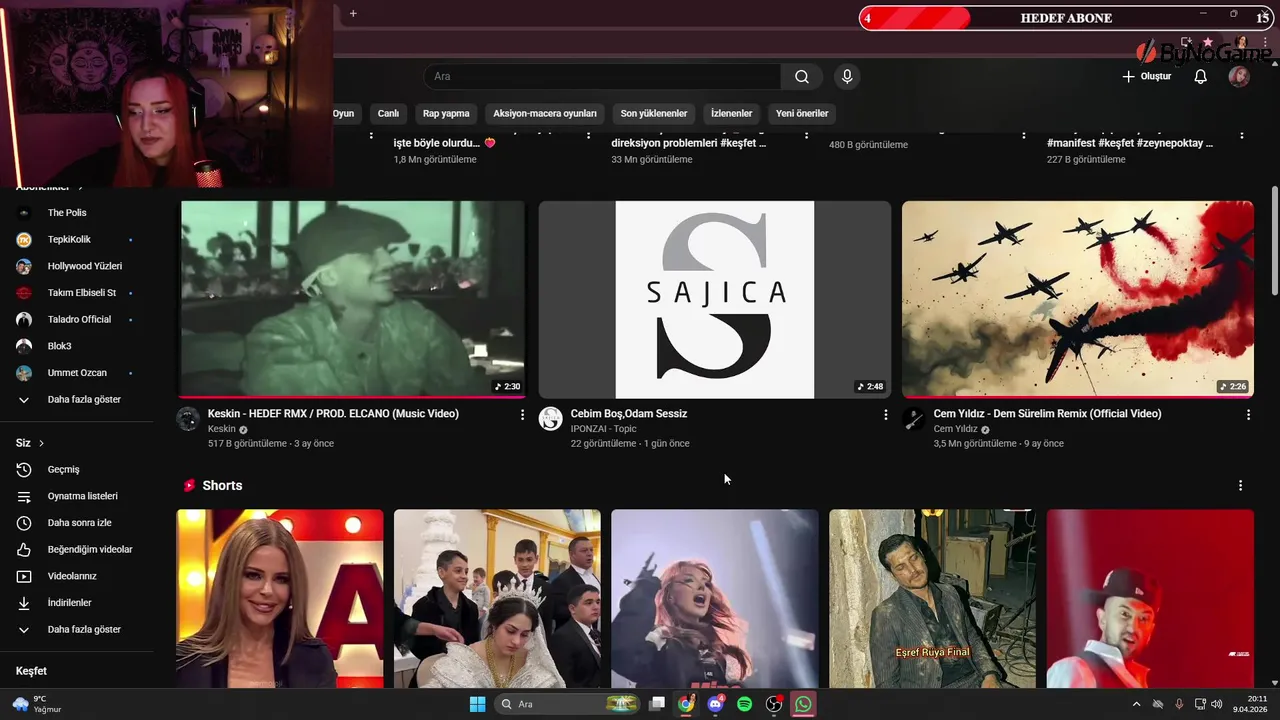This screenshot has height=720, width=1280.
Task: Click IPONZAI Topic channel avatar
Action: pyautogui.click(x=551, y=419)
